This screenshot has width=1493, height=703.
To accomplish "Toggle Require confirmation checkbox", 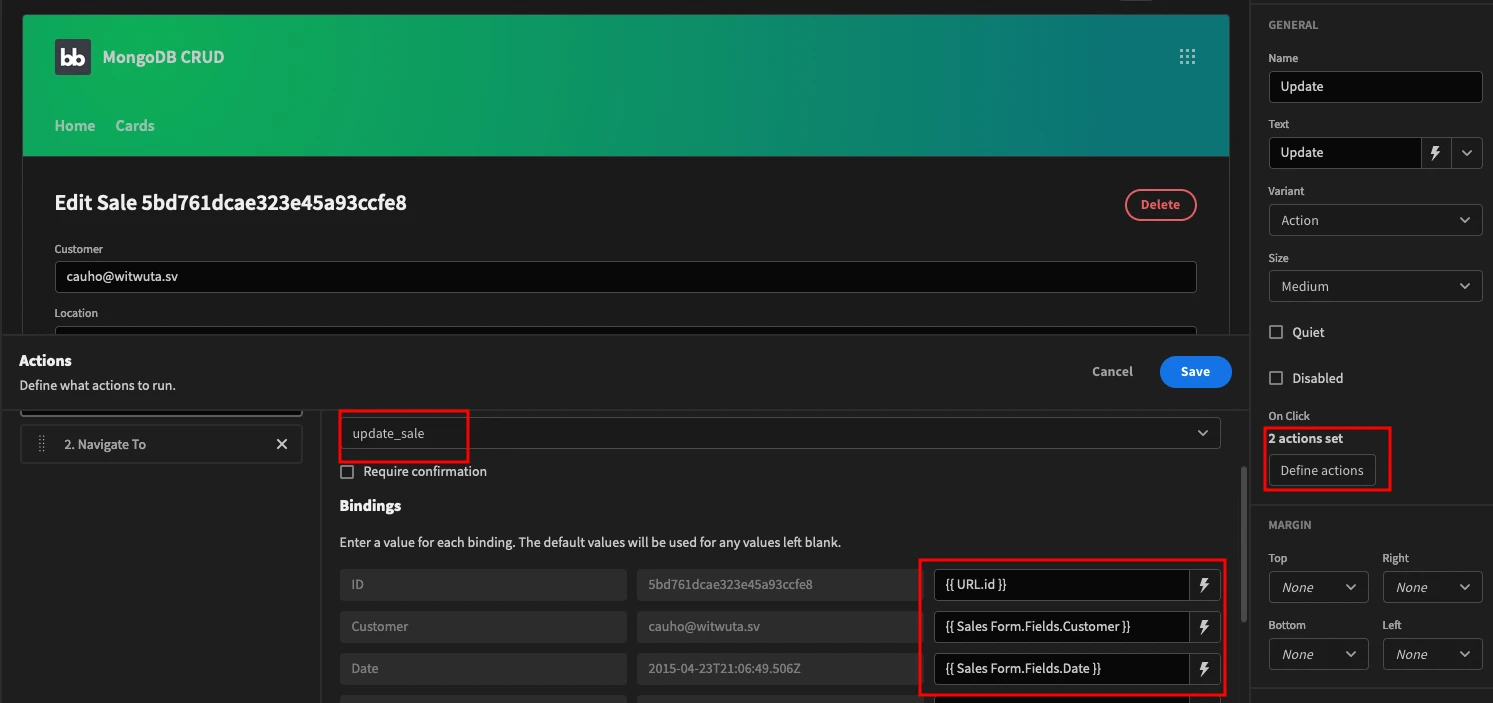I will pos(347,472).
